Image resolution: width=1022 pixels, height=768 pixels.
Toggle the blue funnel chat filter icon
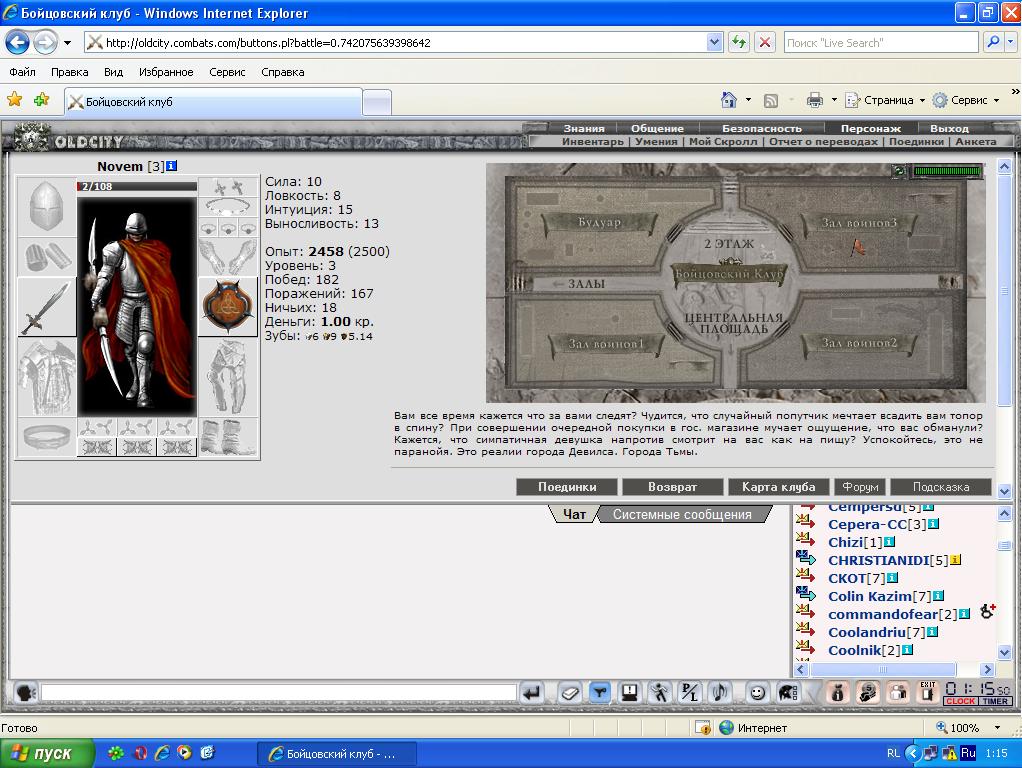point(600,692)
